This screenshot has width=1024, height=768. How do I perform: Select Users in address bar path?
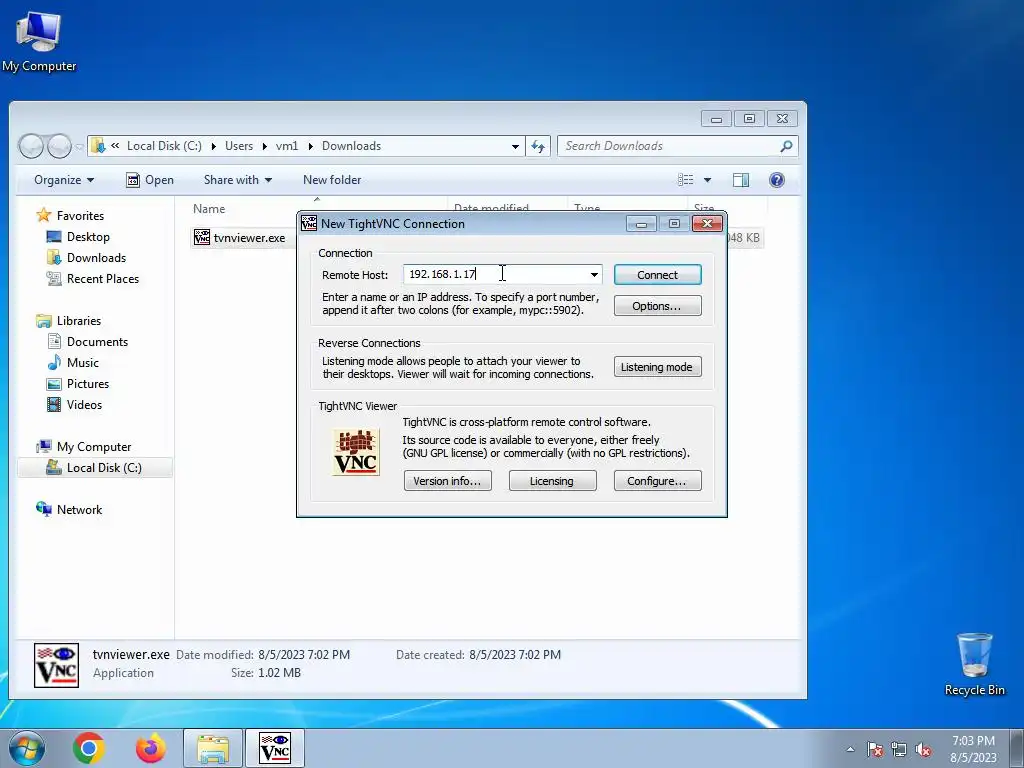click(x=239, y=146)
